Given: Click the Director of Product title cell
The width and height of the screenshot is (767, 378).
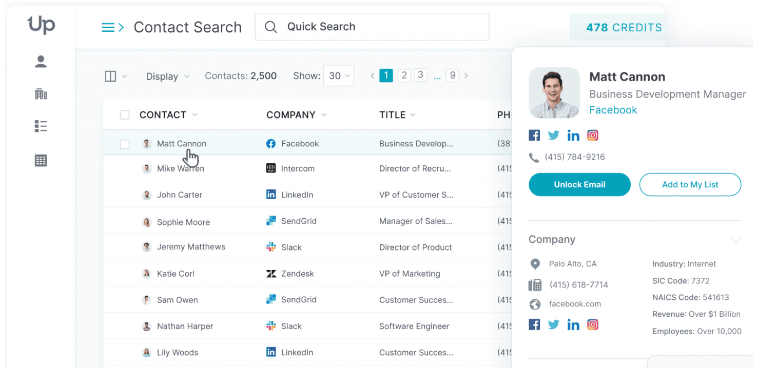Looking at the screenshot, I should click(415, 247).
